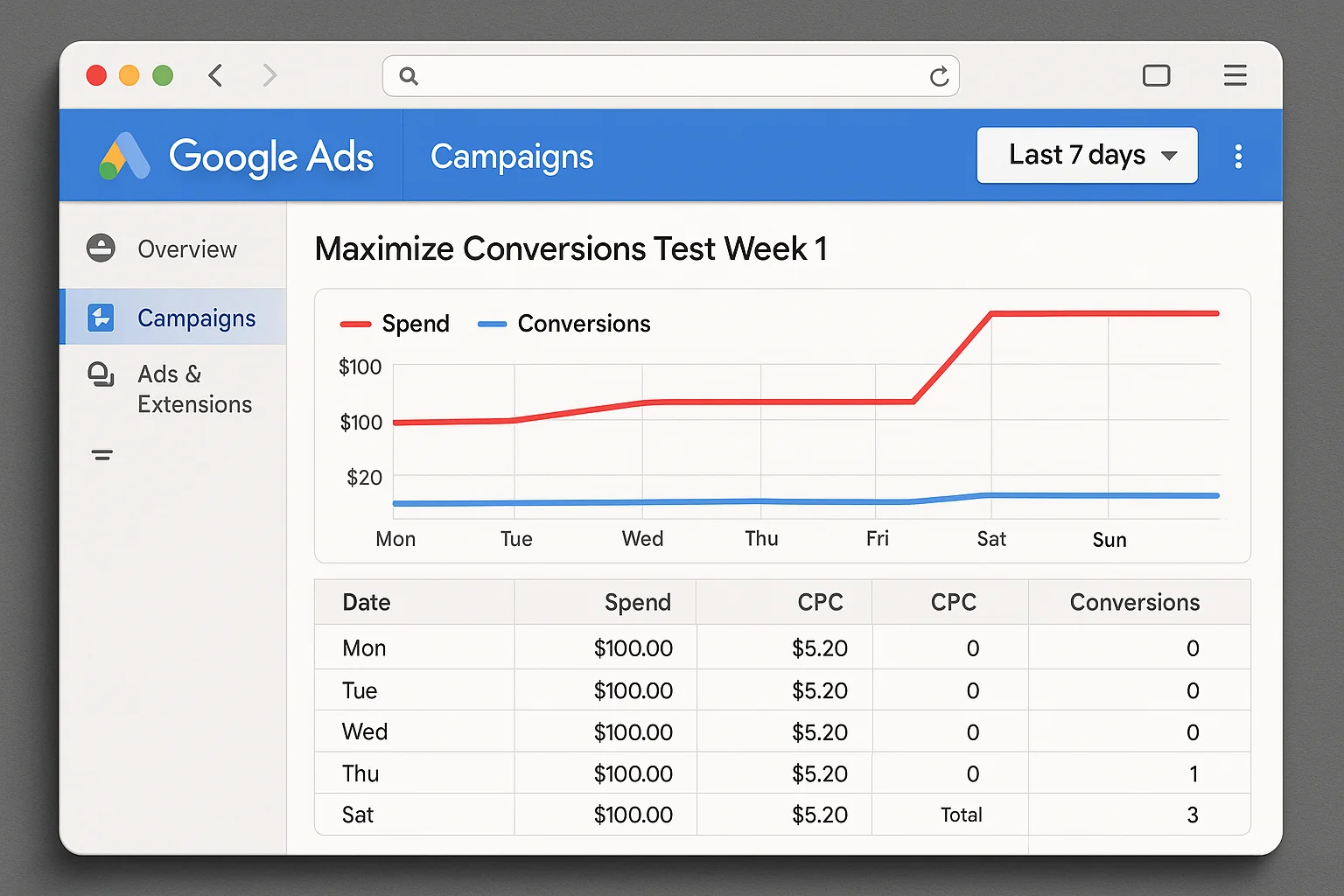Open the Last 7 days date range dropdown

[x=1087, y=155]
